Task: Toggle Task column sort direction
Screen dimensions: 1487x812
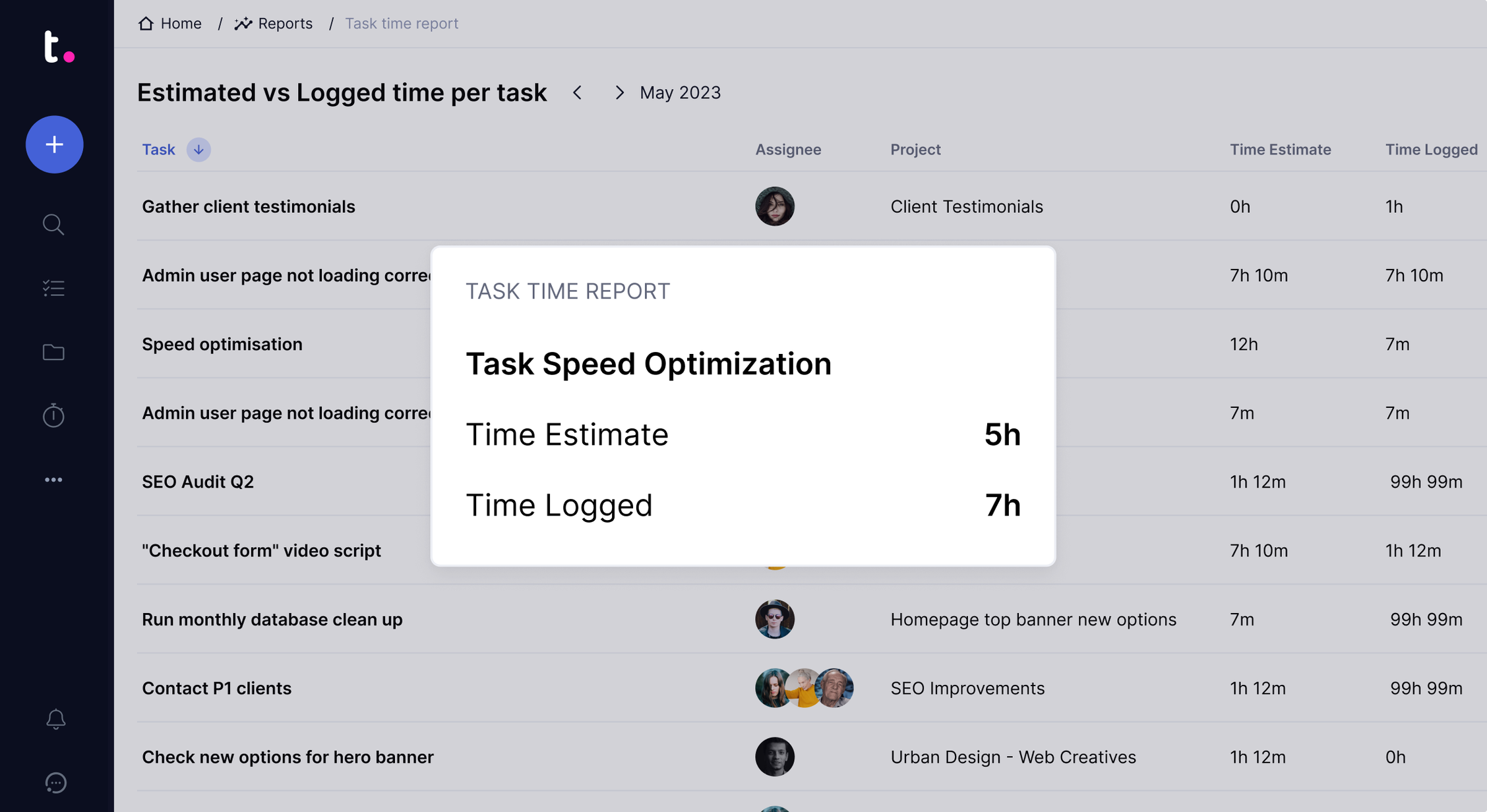Action: (x=198, y=150)
